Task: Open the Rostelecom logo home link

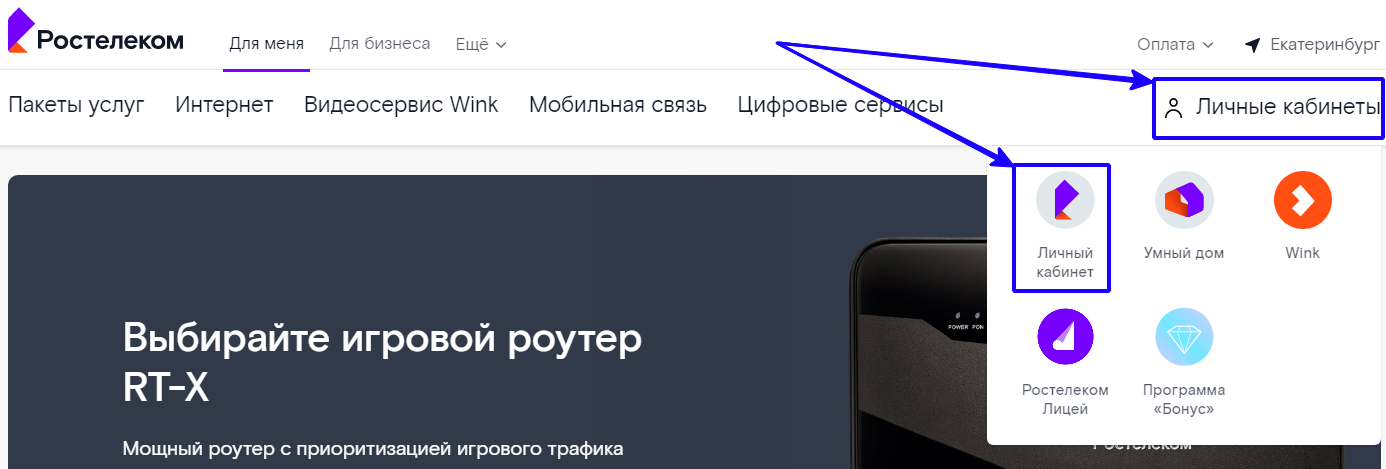Action: point(96,32)
